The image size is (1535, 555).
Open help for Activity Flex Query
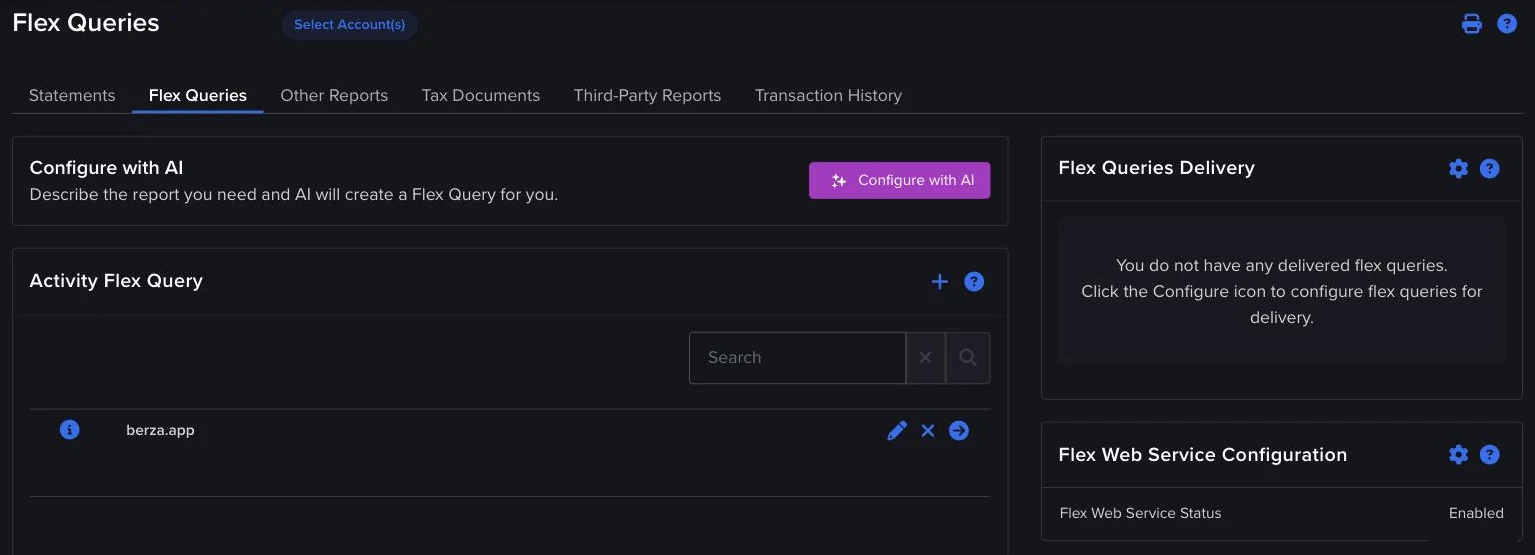tap(974, 282)
